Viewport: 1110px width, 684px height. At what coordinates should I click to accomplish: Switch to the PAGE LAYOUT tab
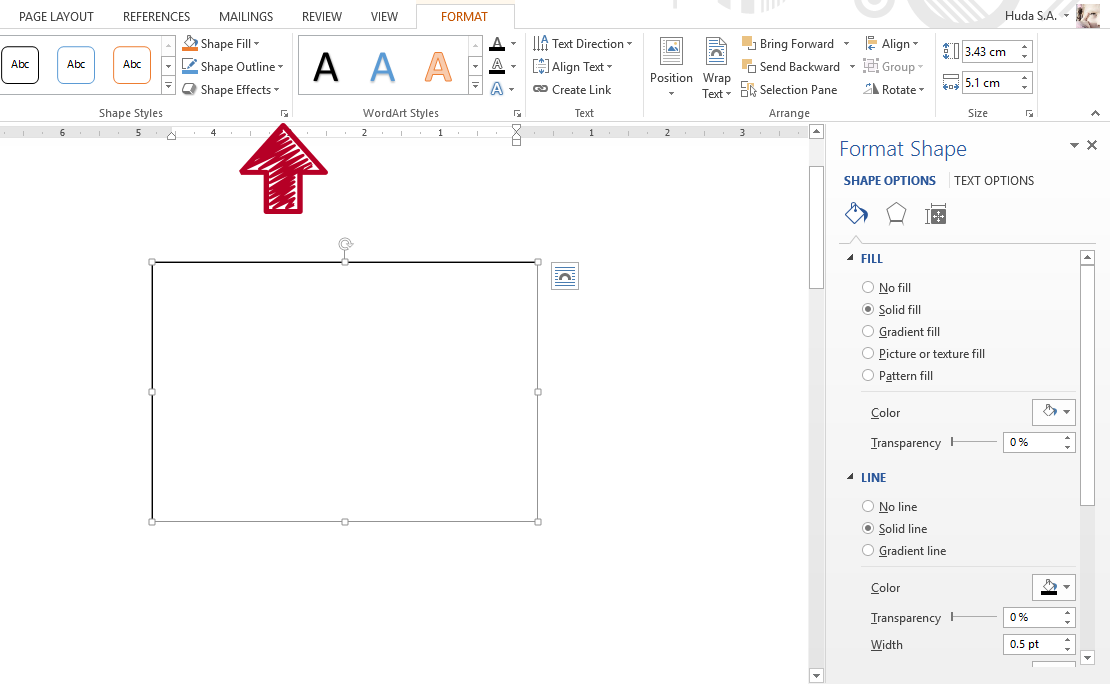[56, 17]
